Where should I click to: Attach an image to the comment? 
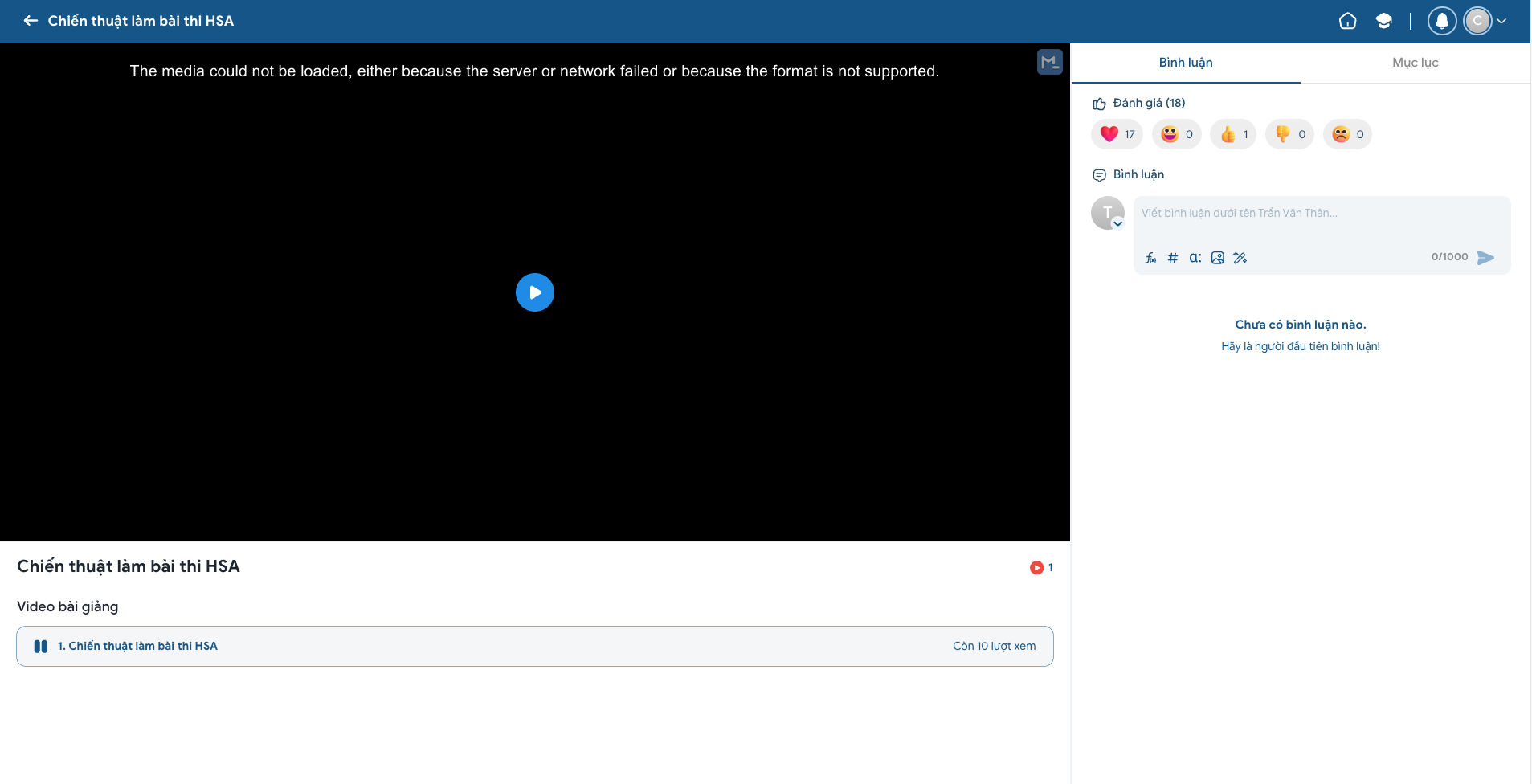(x=1218, y=258)
